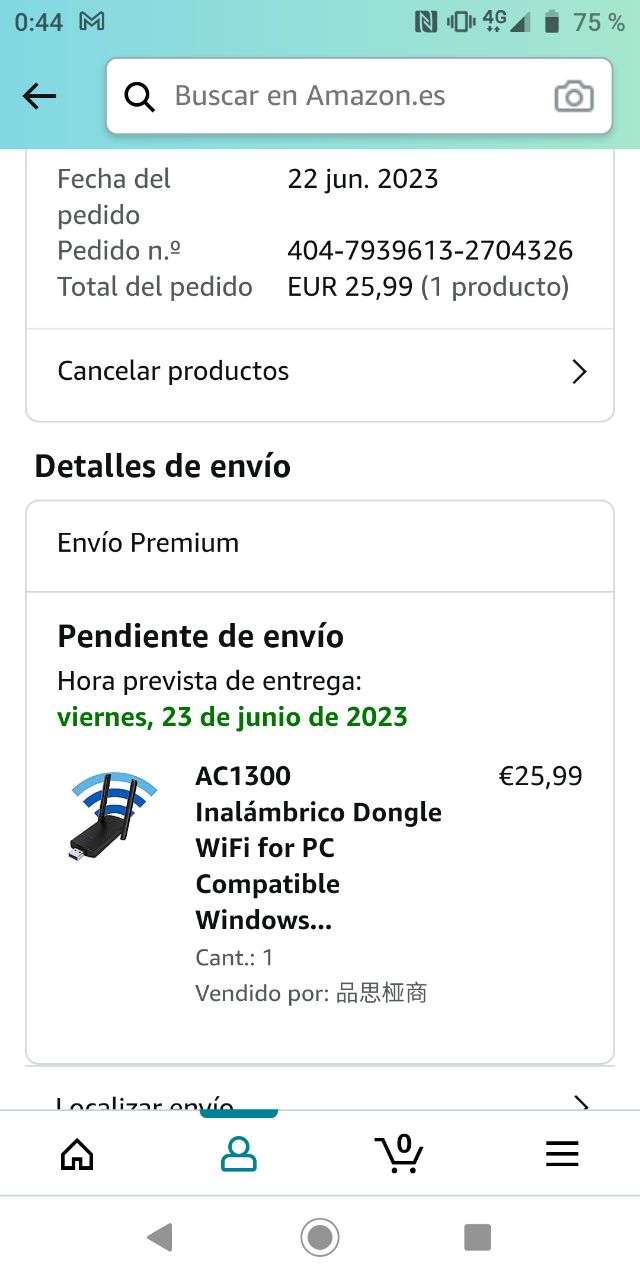Expand Localizar envío chevron
Viewport: 640px width, 1280px height.
pyautogui.click(x=579, y=1103)
